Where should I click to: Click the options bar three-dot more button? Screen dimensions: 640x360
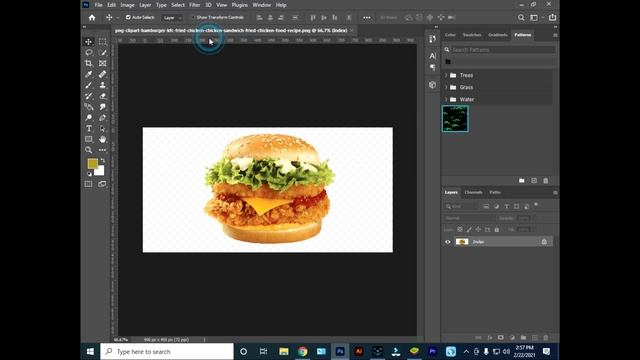pyautogui.click(x=367, y=18)
